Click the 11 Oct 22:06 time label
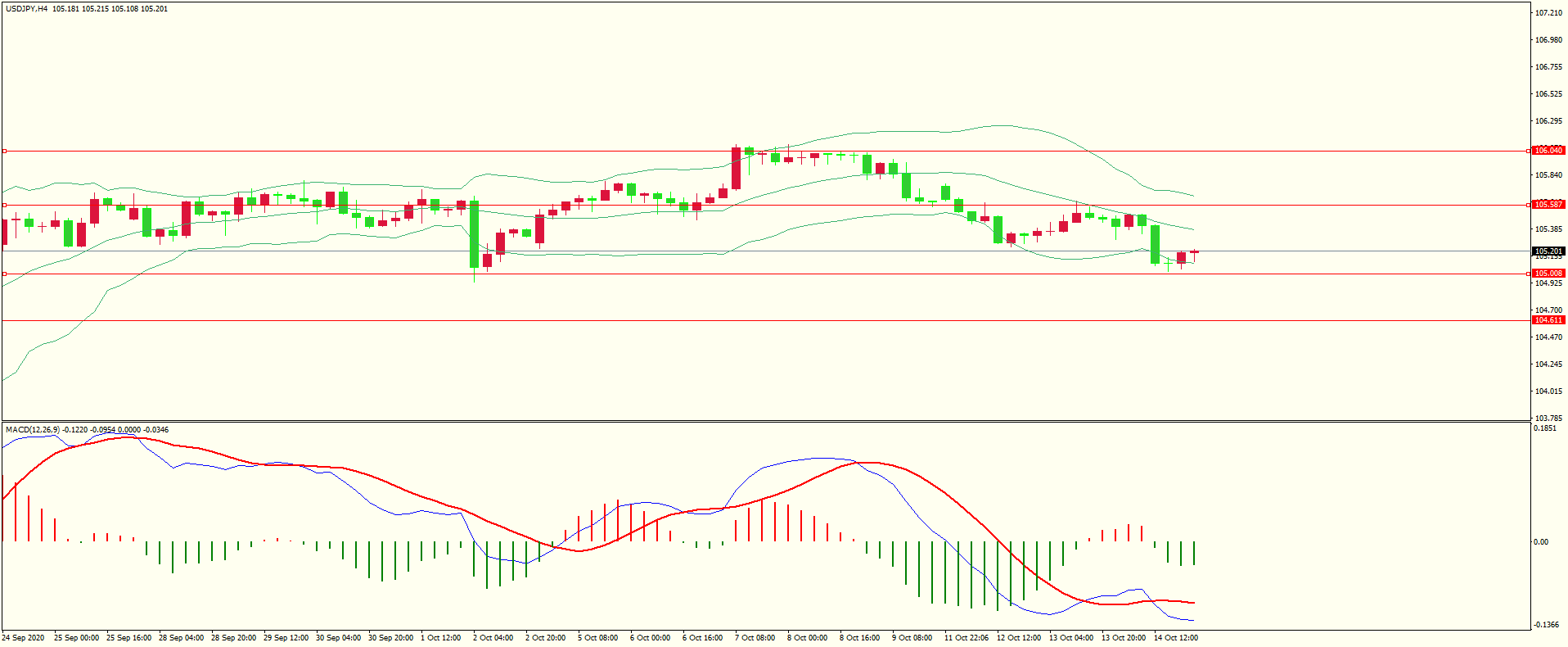The width and height of the screenshot is (1568, 647). (966, 637)
